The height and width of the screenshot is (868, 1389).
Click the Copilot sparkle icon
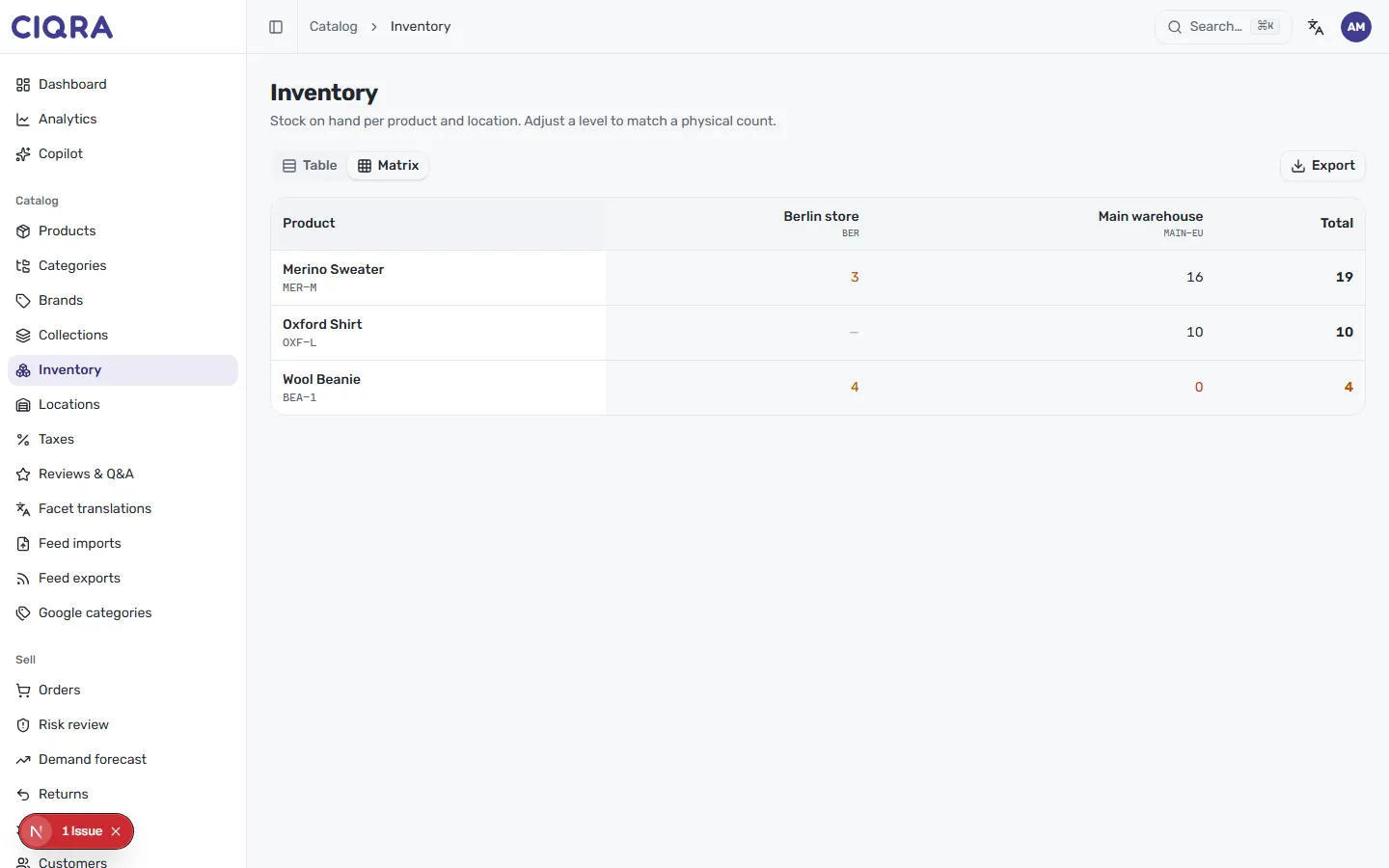coord(23,154)
